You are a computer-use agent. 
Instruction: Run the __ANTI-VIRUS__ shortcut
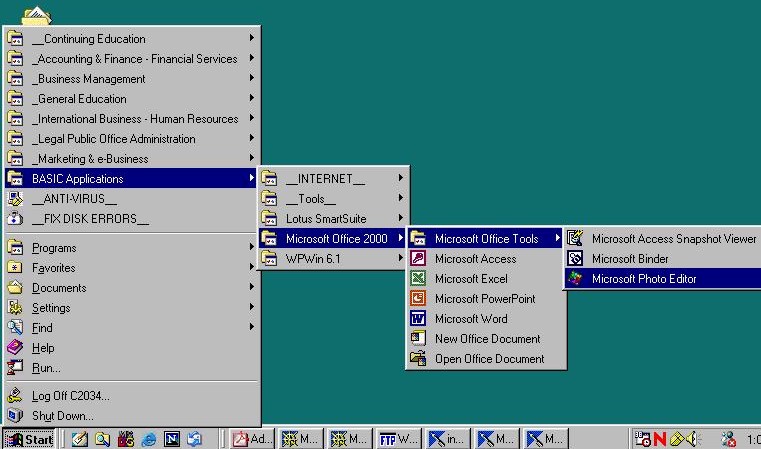(131, 199)
